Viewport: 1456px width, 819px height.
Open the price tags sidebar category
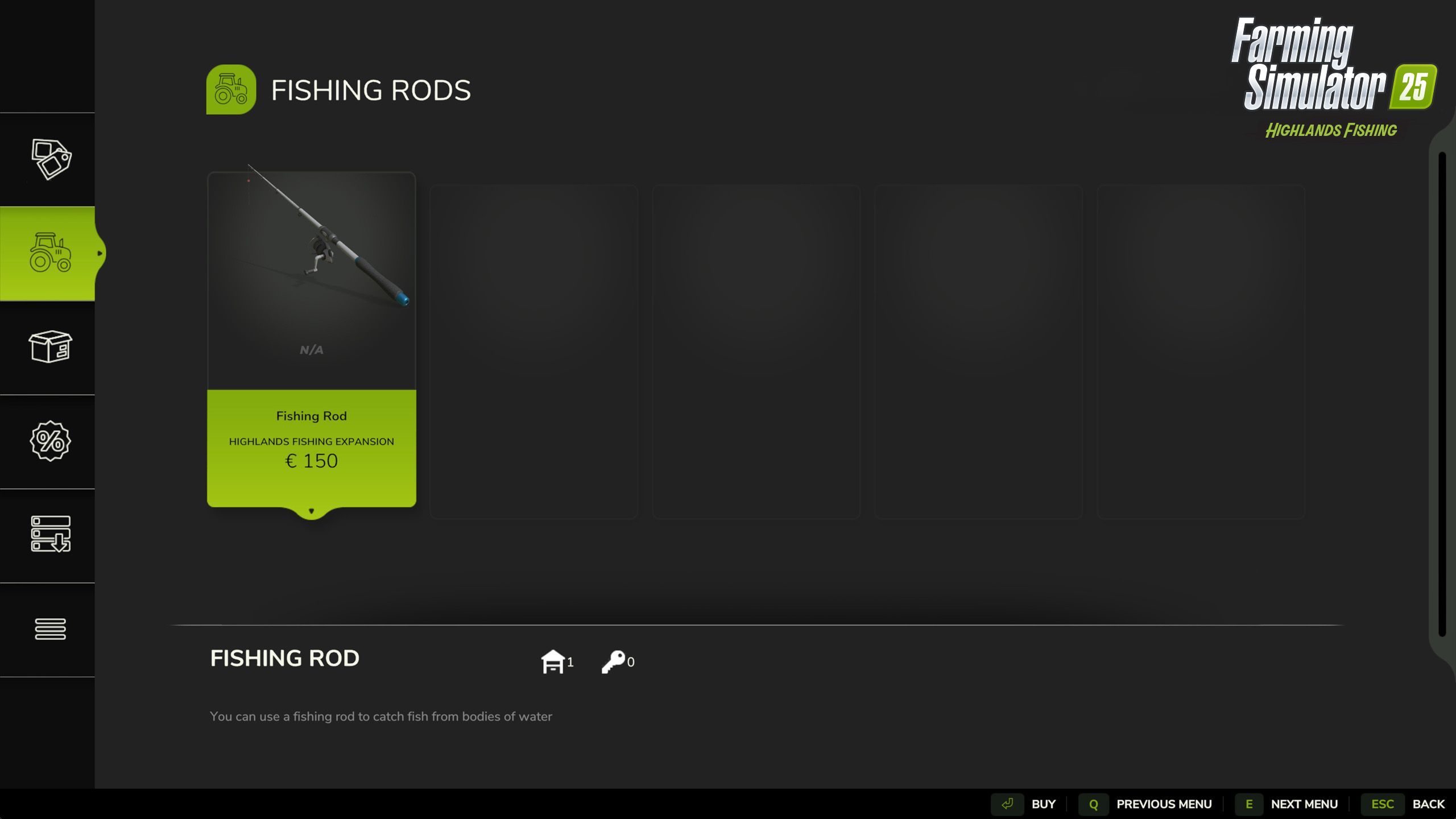click(x=50, y=159)
